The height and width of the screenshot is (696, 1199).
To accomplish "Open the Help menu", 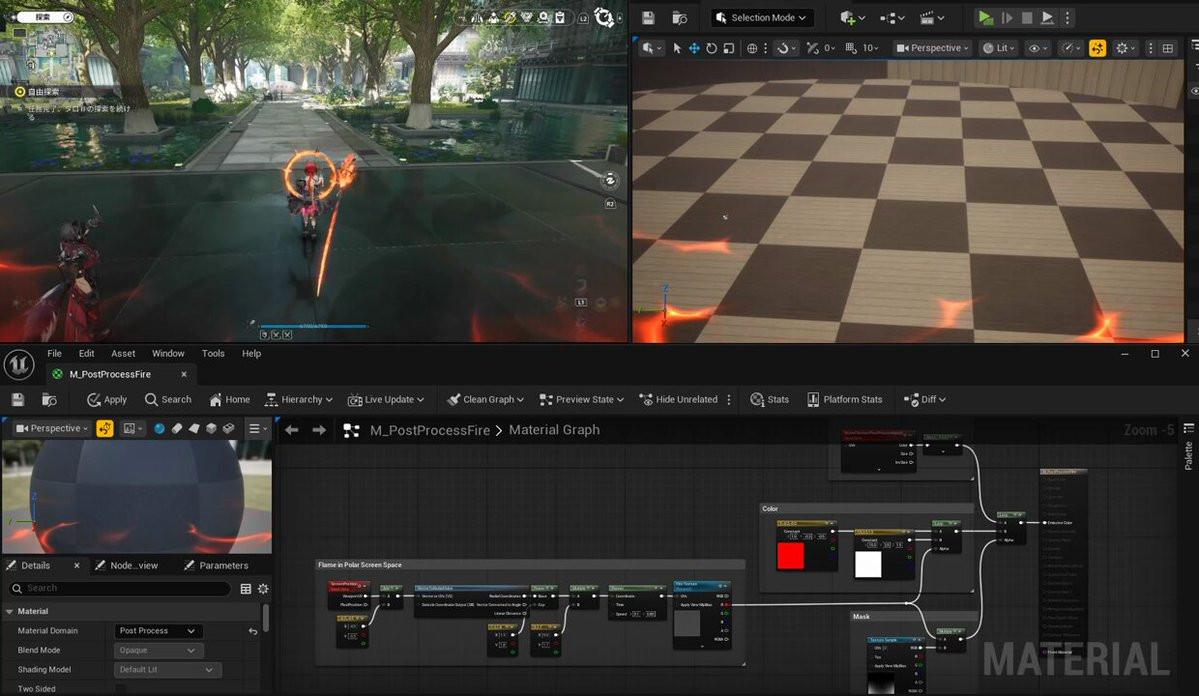I will point(252,353).
